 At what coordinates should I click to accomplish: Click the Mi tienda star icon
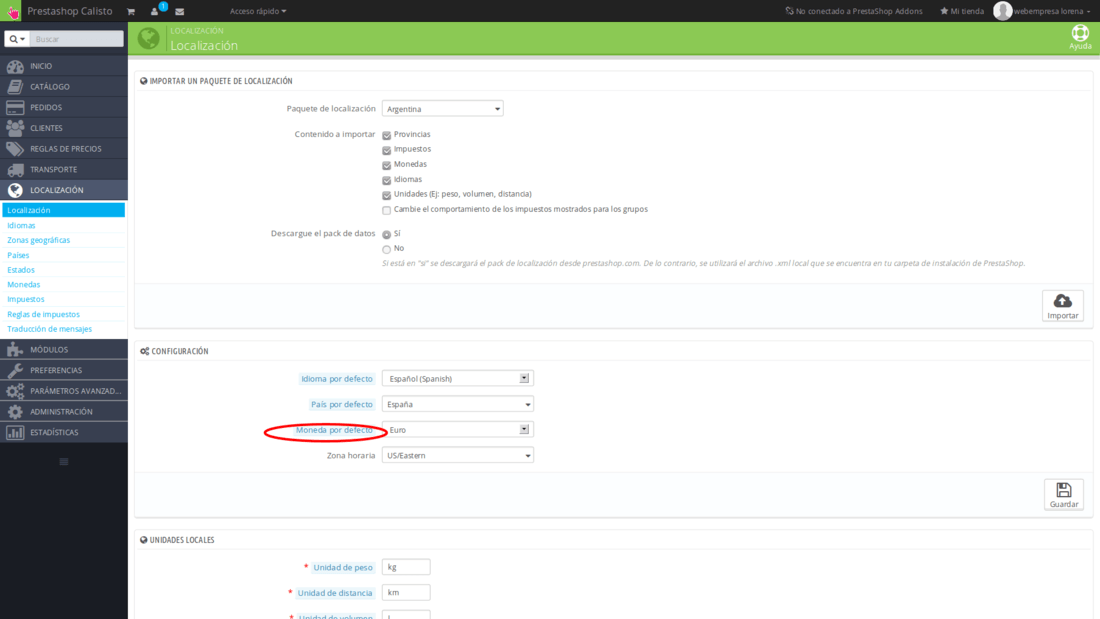pos(944,11)
